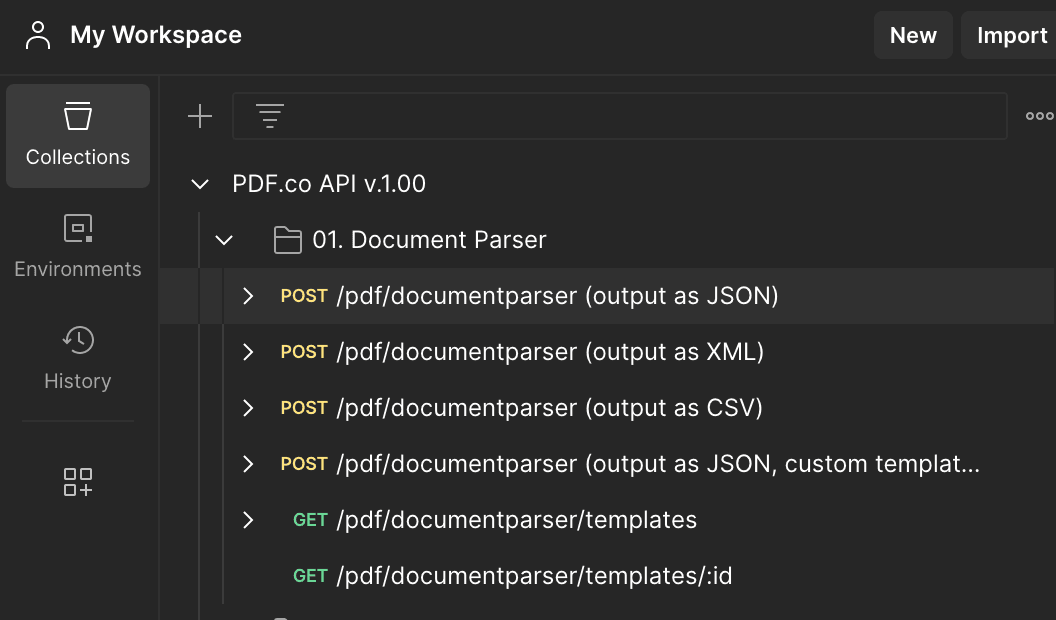Open POST documentparser JSON custom template request

coord(658,464)
